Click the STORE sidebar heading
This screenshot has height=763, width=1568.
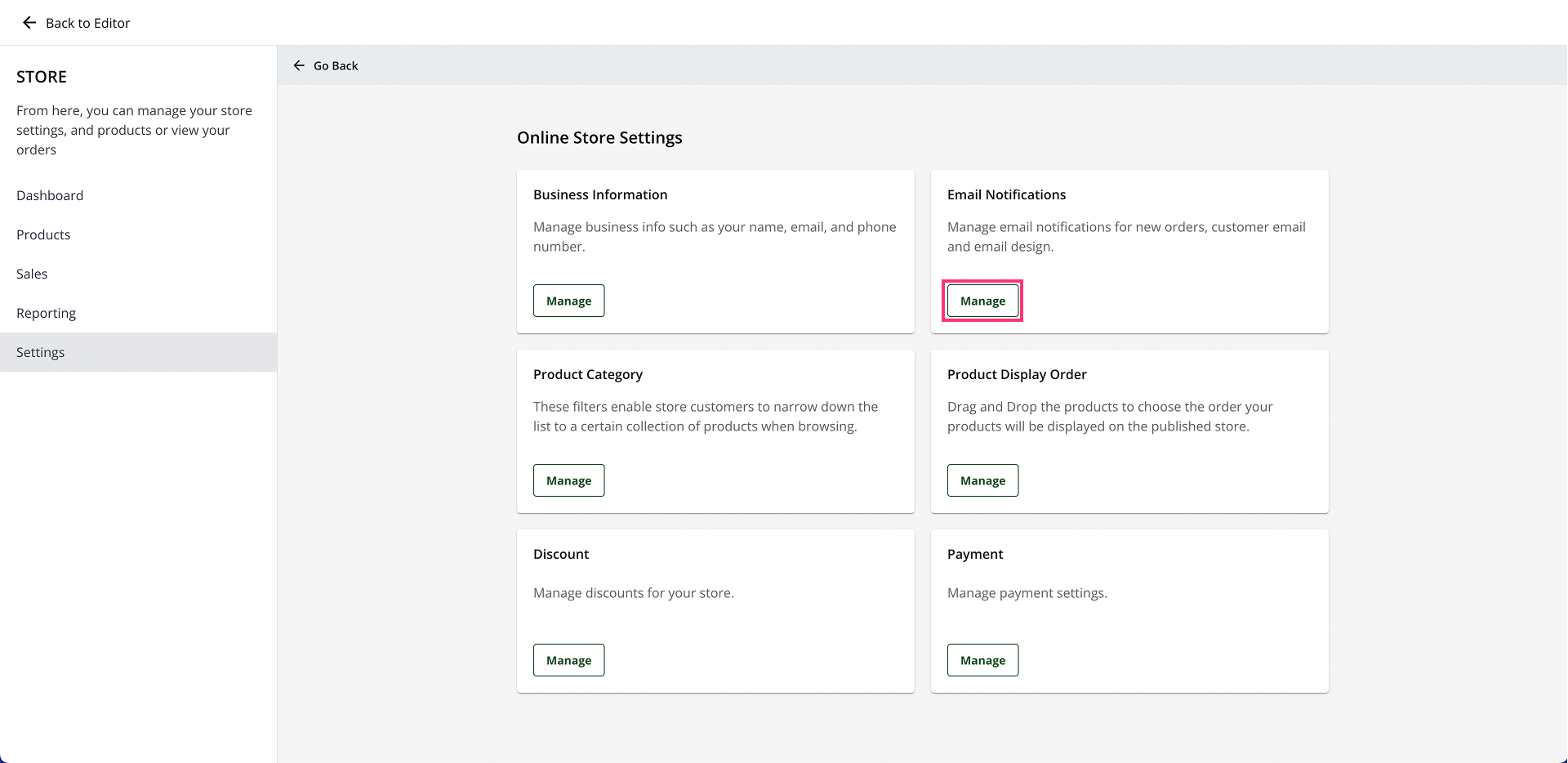point(42,77)
